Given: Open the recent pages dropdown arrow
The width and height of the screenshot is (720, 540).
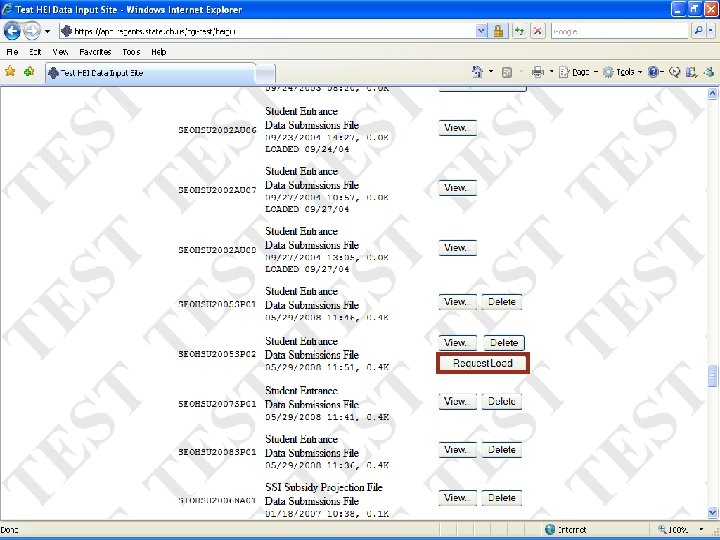Looking at the screenshot, I should coord(47,31).
